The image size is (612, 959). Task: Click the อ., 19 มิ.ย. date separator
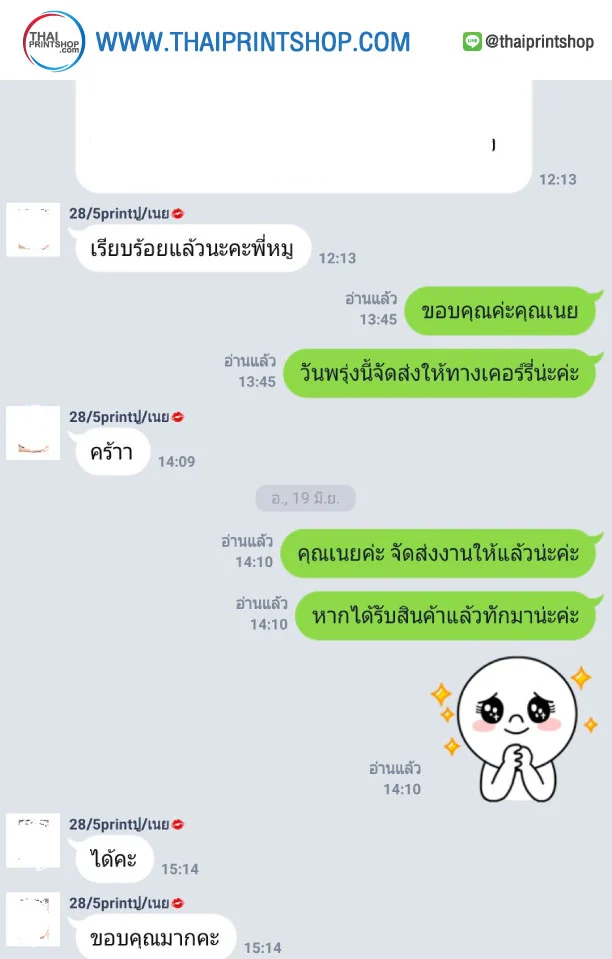pos(305,498)
